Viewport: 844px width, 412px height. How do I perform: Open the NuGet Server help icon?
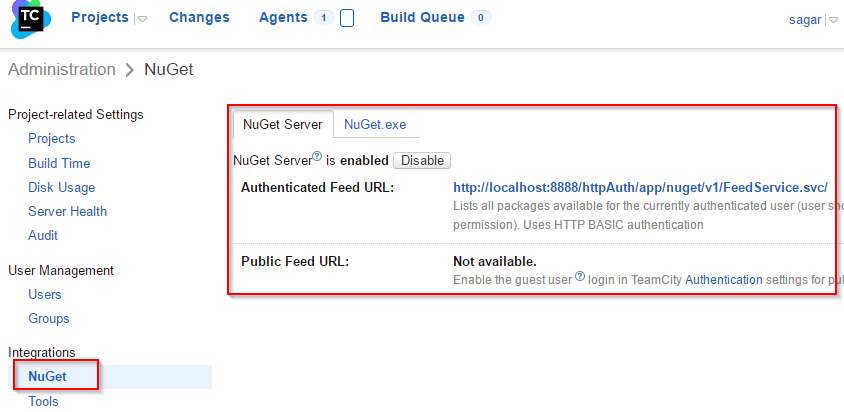point(317,157)
